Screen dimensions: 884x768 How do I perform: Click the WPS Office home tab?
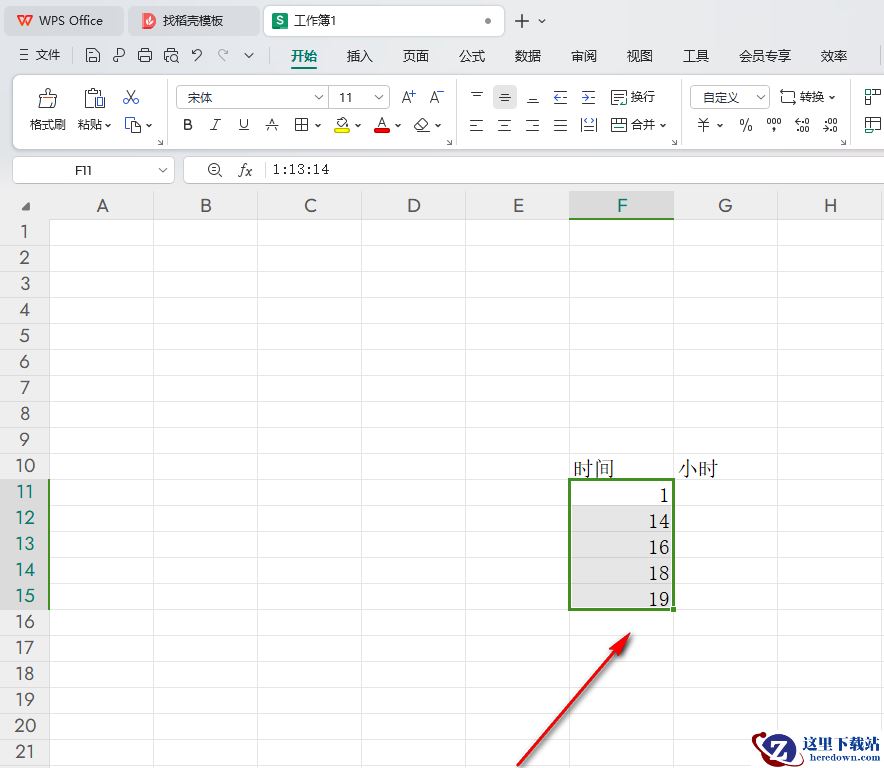pyautogui.click(x=63, y=21)
